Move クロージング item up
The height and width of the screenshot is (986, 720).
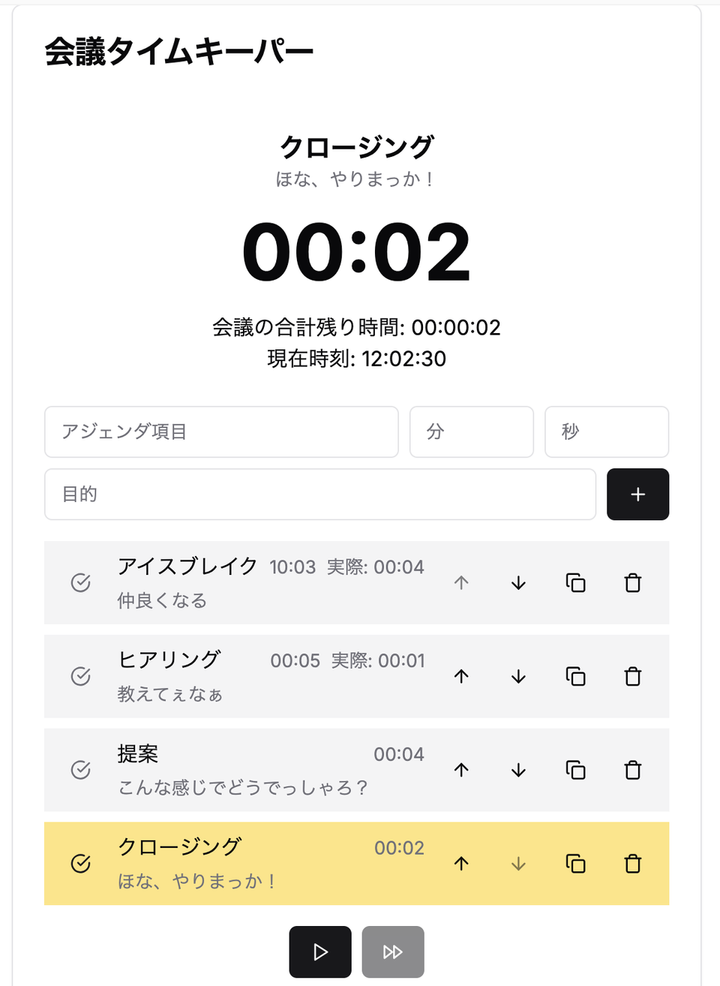coord(461,864)
